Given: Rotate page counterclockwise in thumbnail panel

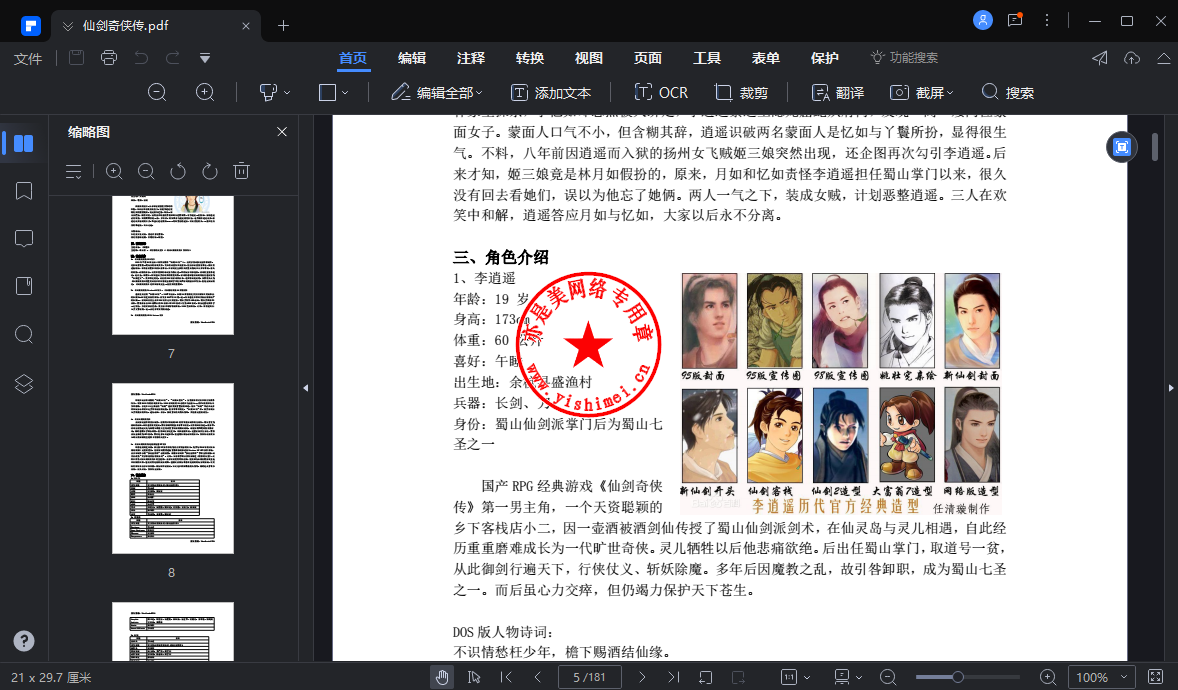Looking at the screenshot, I should pyautogui.click(x=178, y=171).
